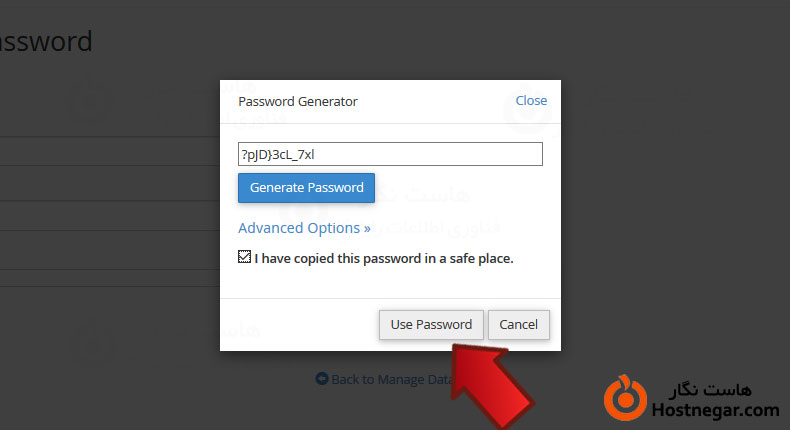Click the Persian هاست نگار brand text
The width and height of the screenshot is (790, 430).
714,388
